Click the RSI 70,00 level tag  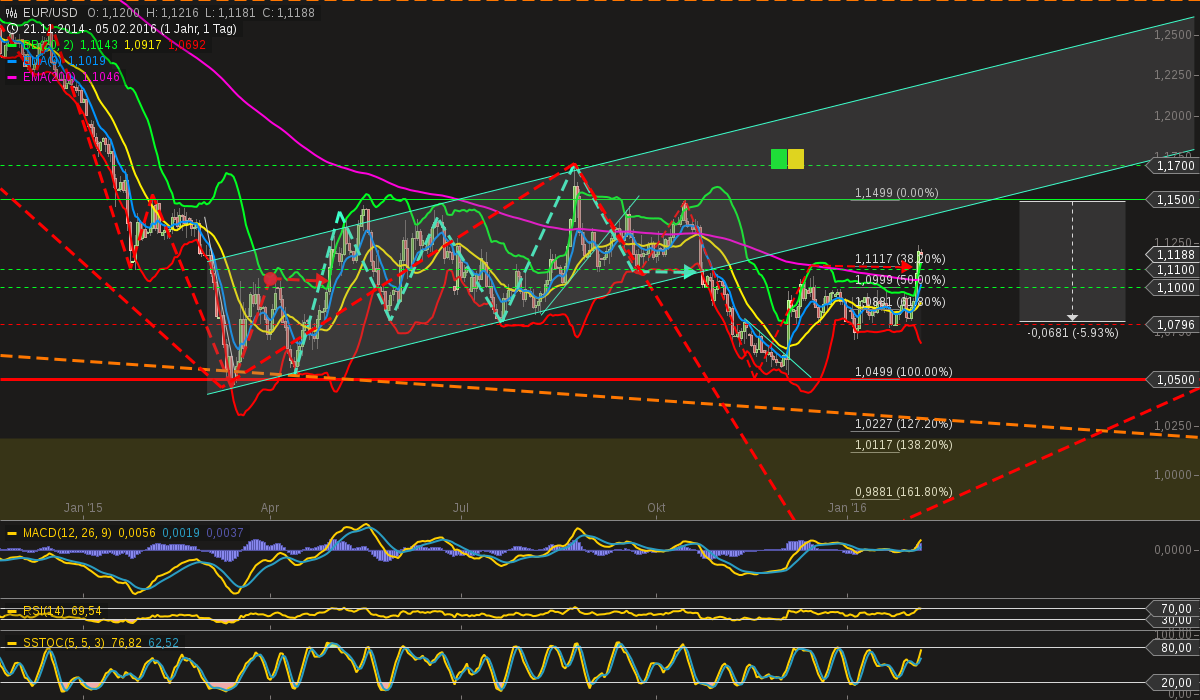click(1174, 609)
